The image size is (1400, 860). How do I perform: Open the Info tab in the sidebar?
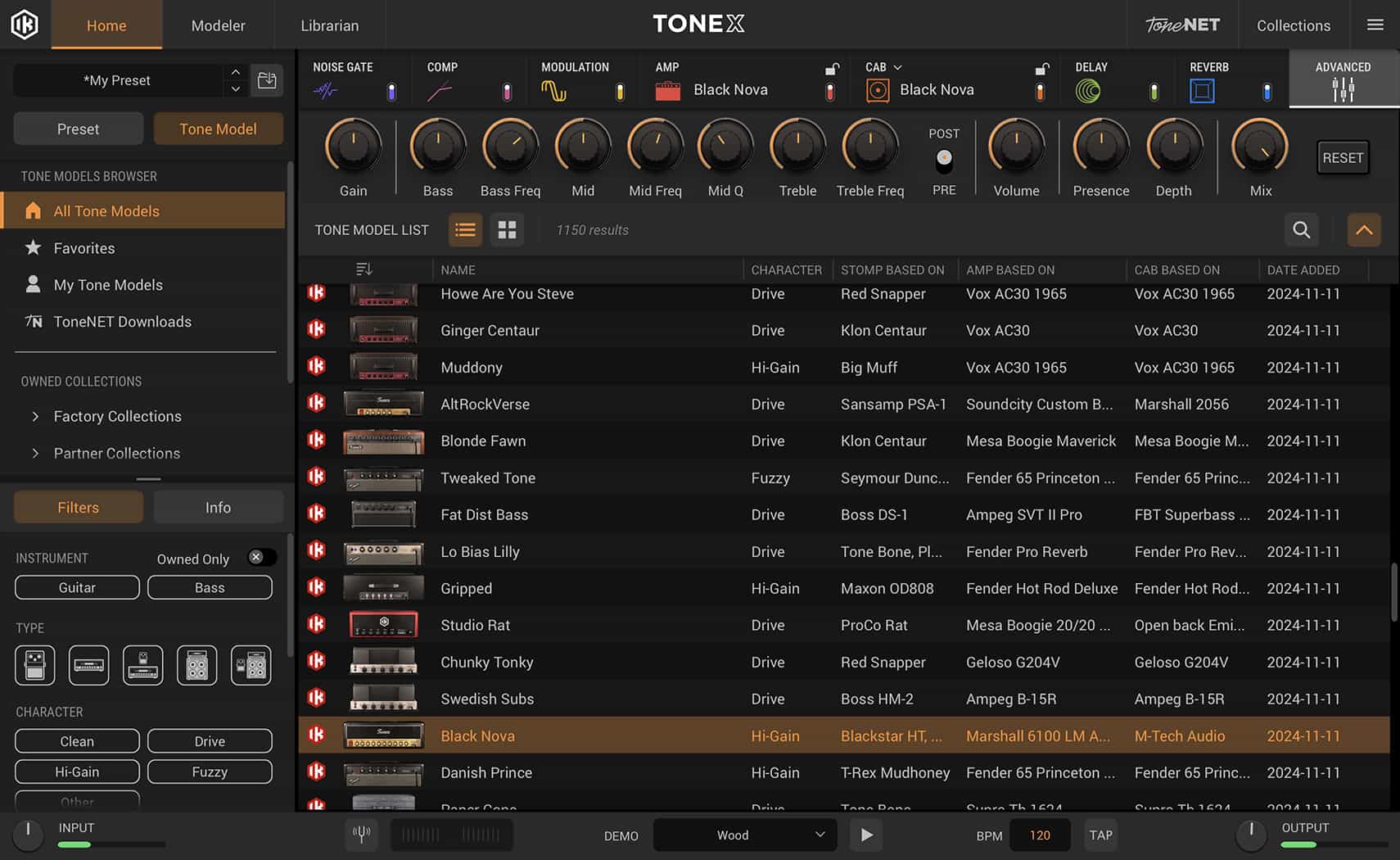218,507
